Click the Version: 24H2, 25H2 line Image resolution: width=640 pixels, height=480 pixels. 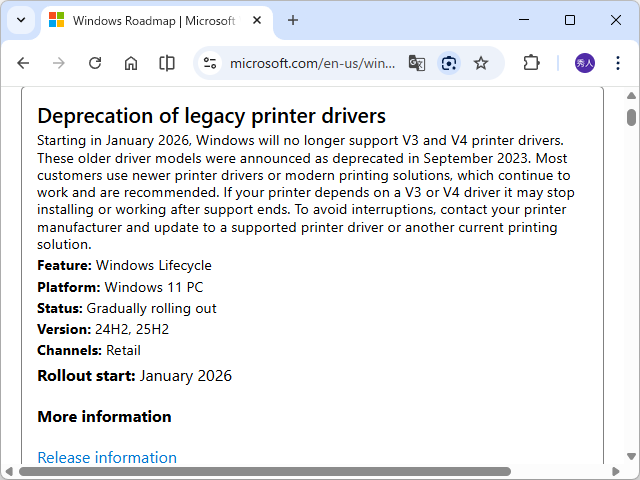103,329
